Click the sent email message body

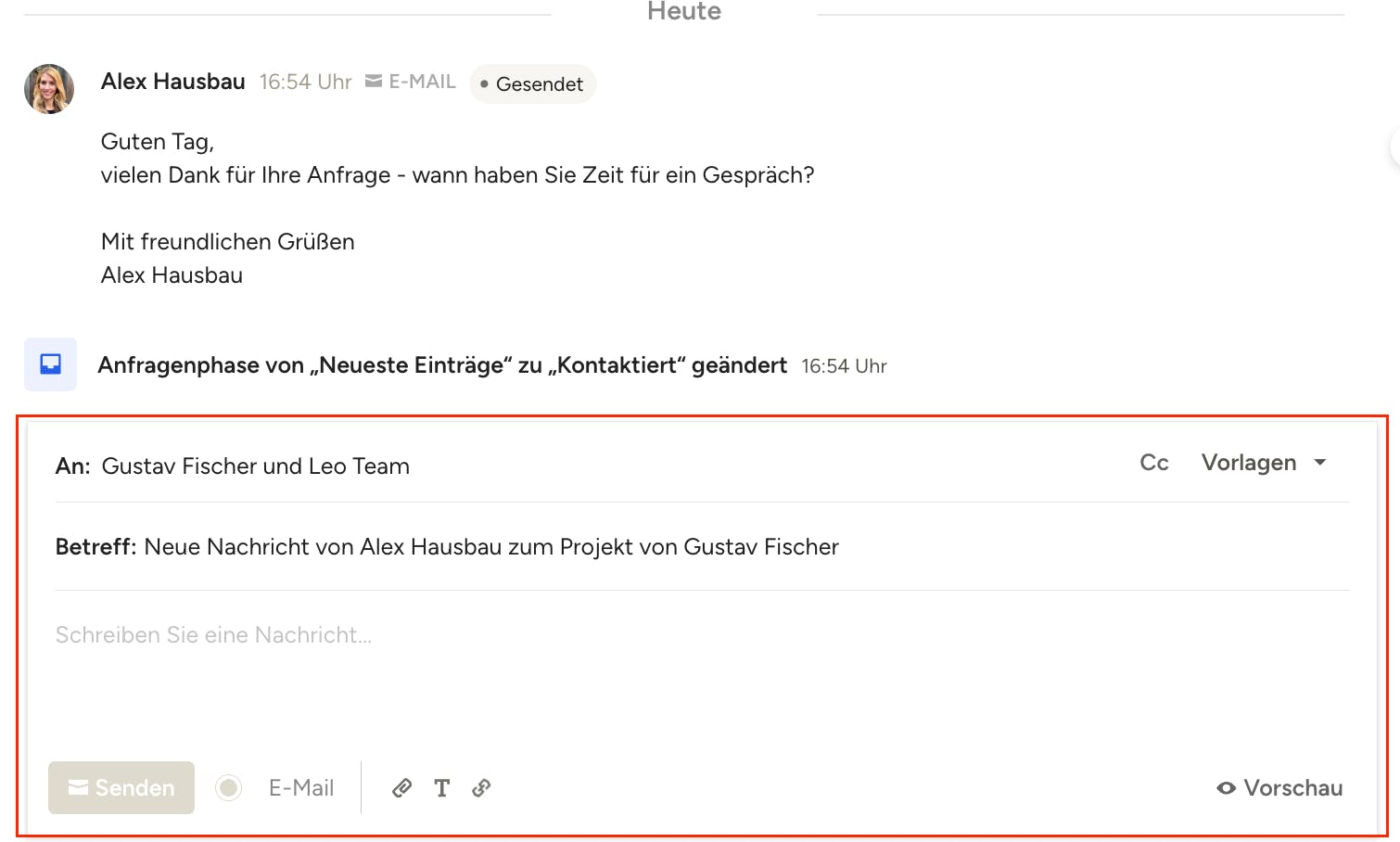[x=457, y=175]
